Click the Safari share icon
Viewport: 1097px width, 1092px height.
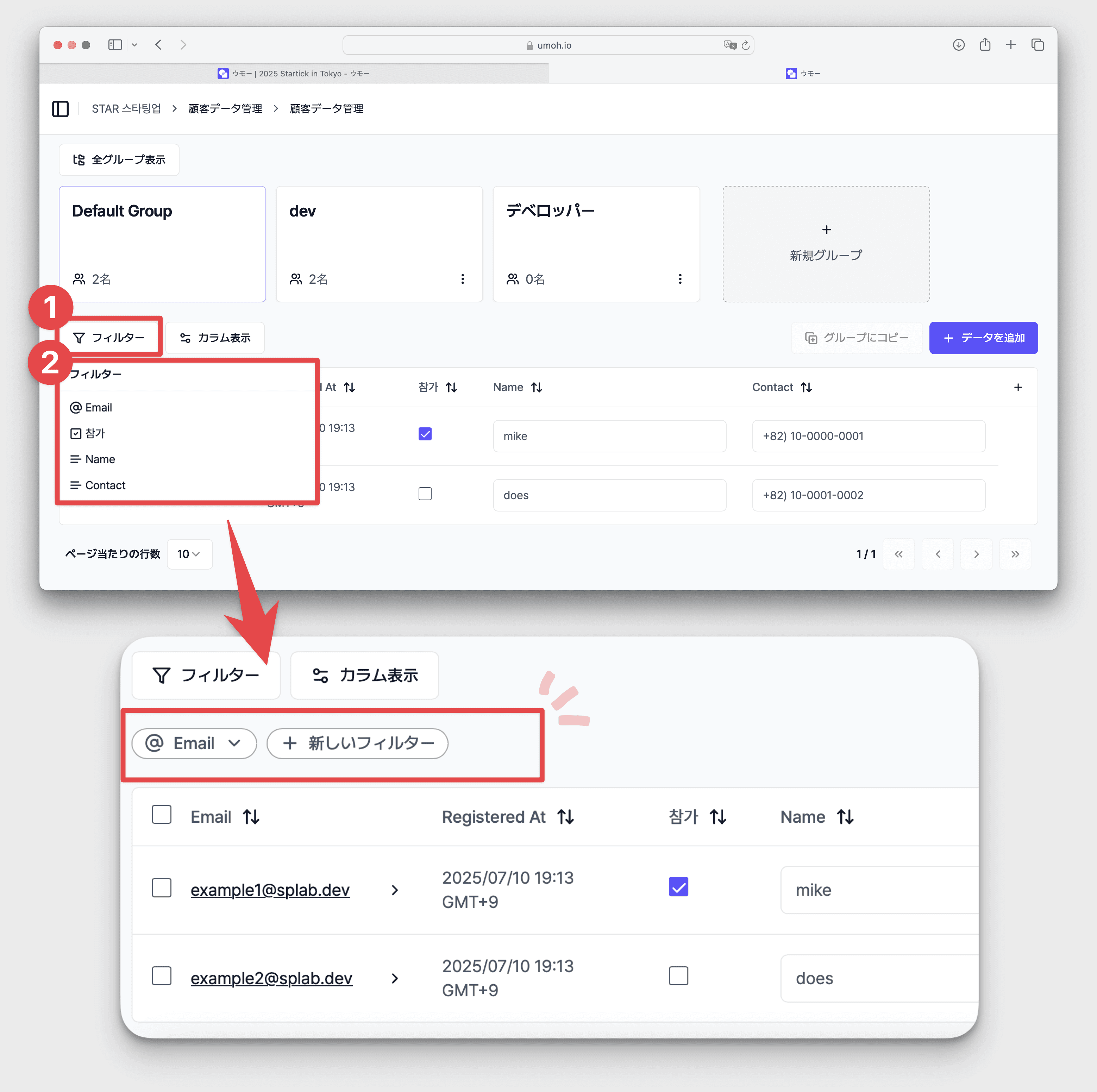pyautogui.click(x=985, y=45)
